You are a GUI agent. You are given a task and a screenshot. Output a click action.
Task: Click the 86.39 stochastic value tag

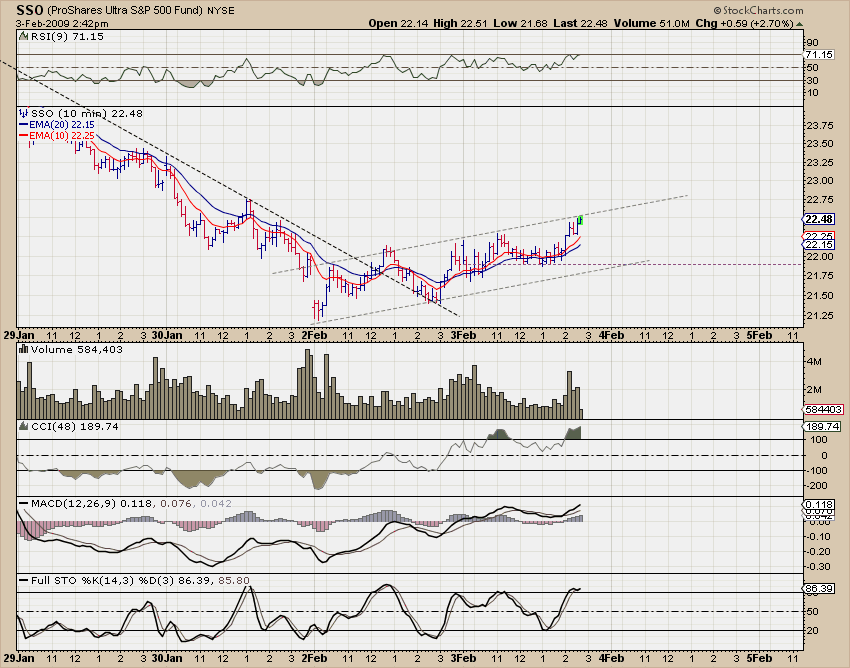tap(819, 588)
